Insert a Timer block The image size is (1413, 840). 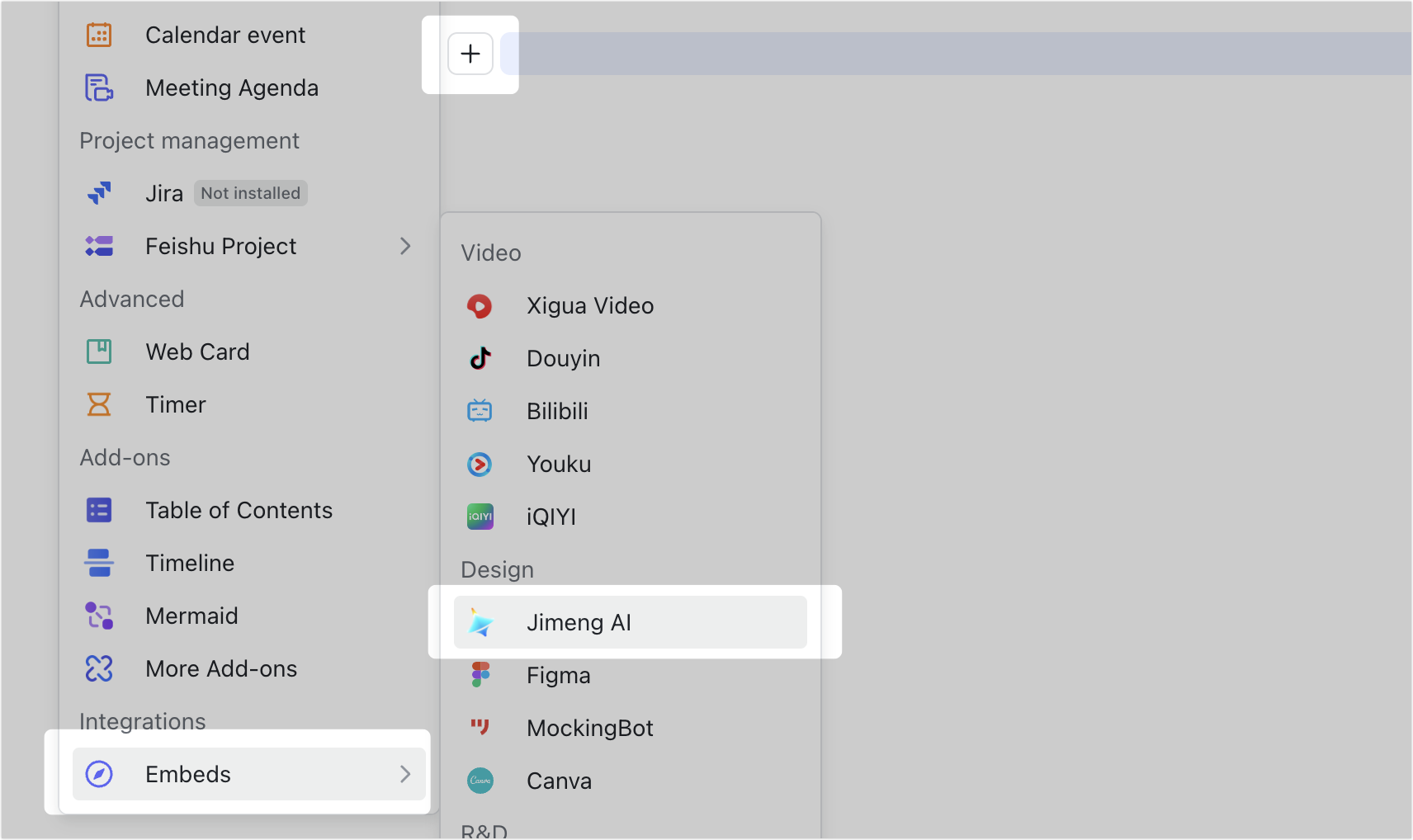pyautogui.click(x=249, y=404)
